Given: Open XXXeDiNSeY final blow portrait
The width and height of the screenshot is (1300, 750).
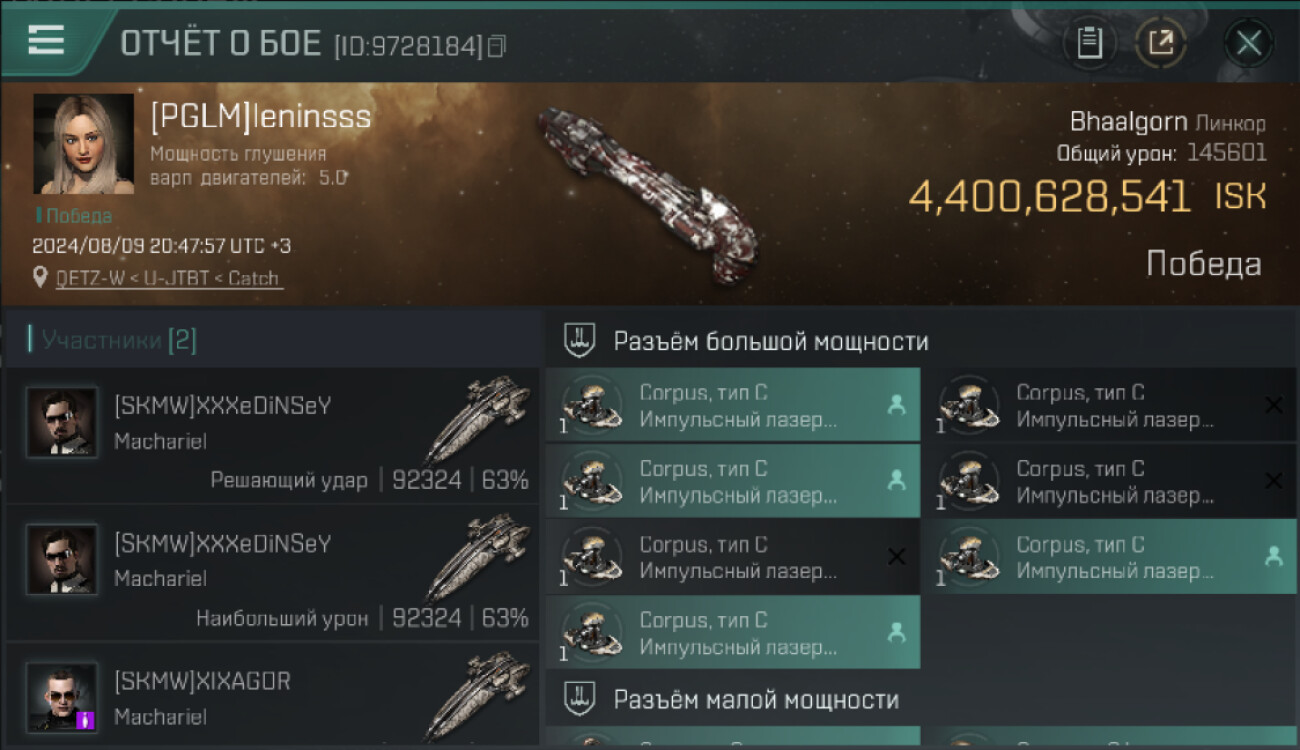Looking at the screenshot, I should click(62, 423).
